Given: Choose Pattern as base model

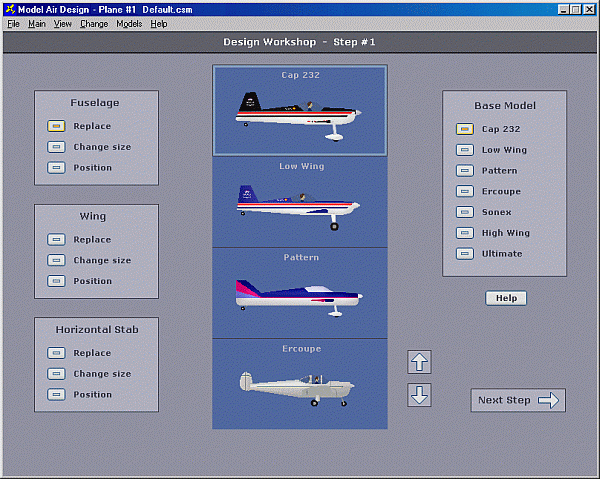Looking at the screenshot, I should point(465,170).
